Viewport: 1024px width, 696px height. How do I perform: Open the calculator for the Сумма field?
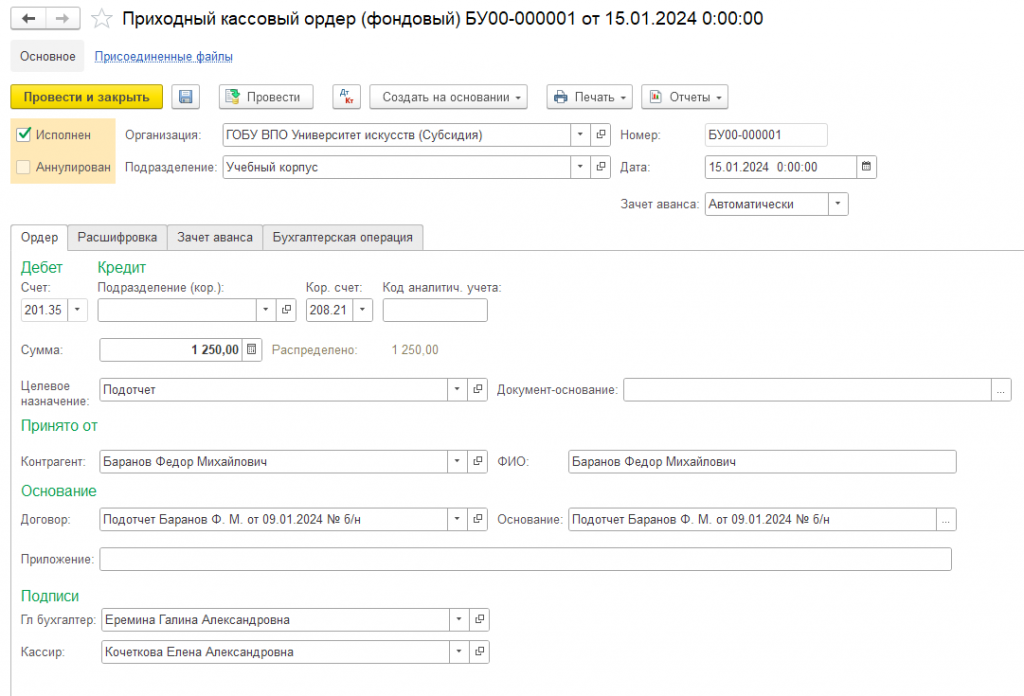(x=251, y=350)
